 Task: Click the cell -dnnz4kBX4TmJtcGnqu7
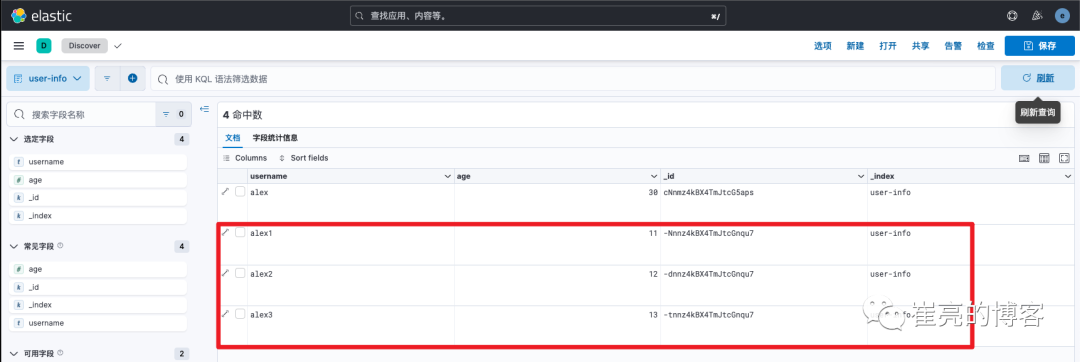[709, 274]
